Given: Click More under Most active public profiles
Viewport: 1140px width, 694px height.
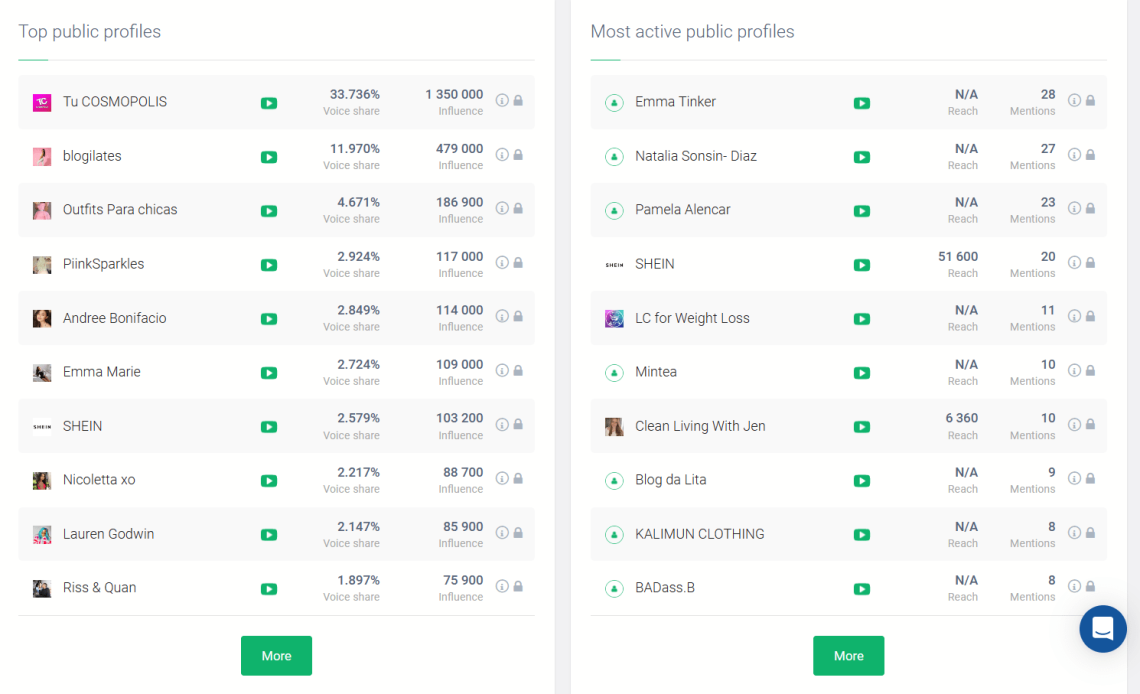Looking at the screenshot, I should point(848,656).
